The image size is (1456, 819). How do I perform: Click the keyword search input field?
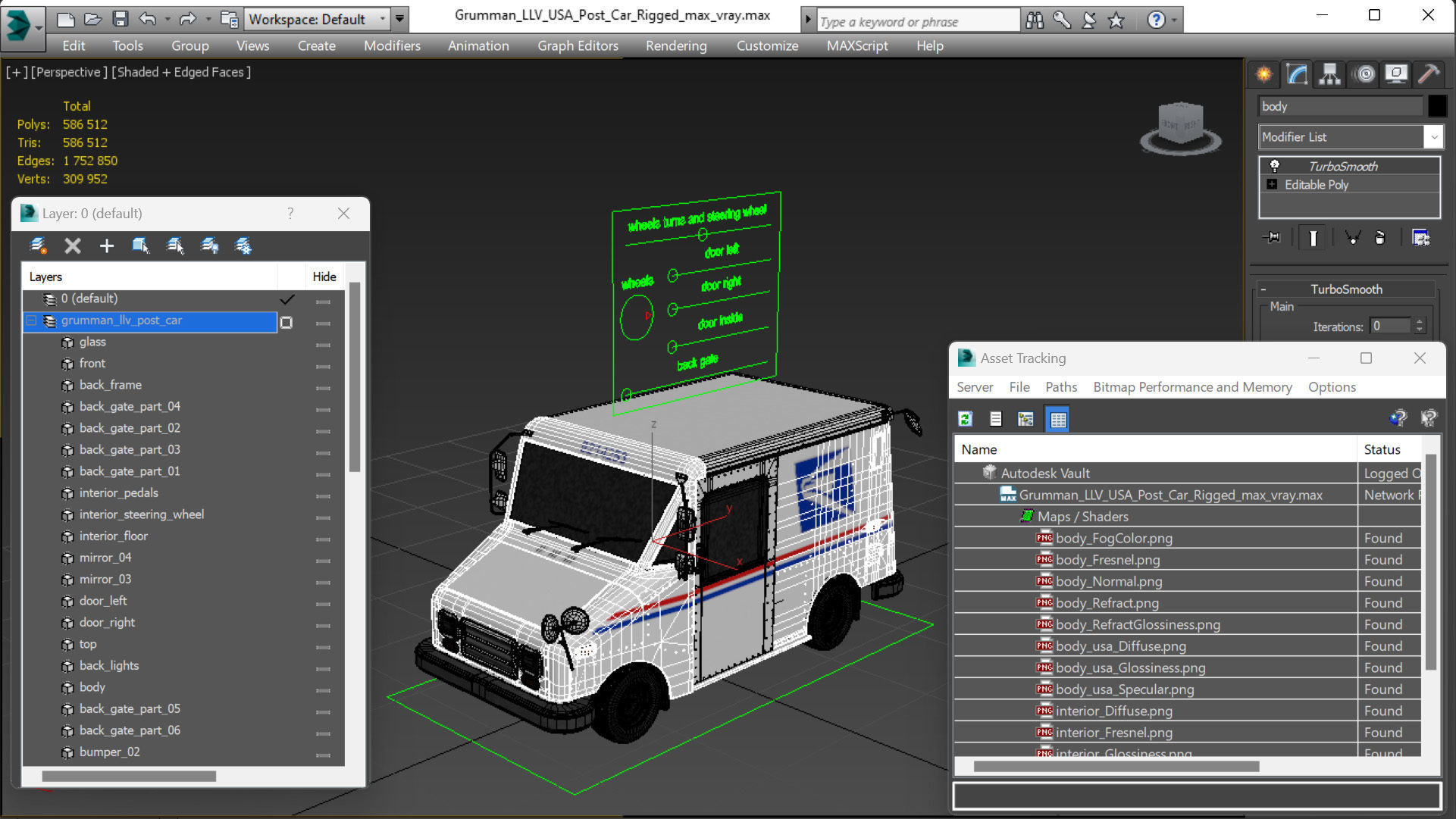coord(917,21)
